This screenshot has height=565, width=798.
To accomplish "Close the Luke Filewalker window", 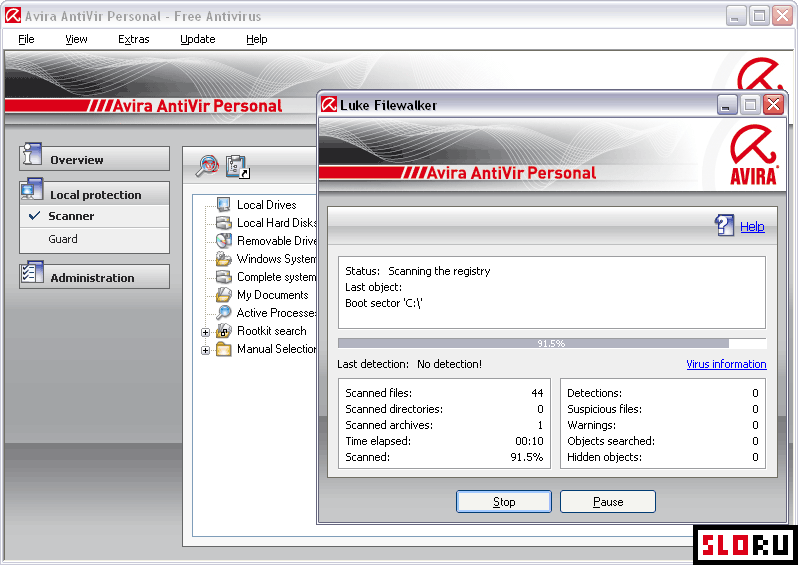I will click(774, 105).
